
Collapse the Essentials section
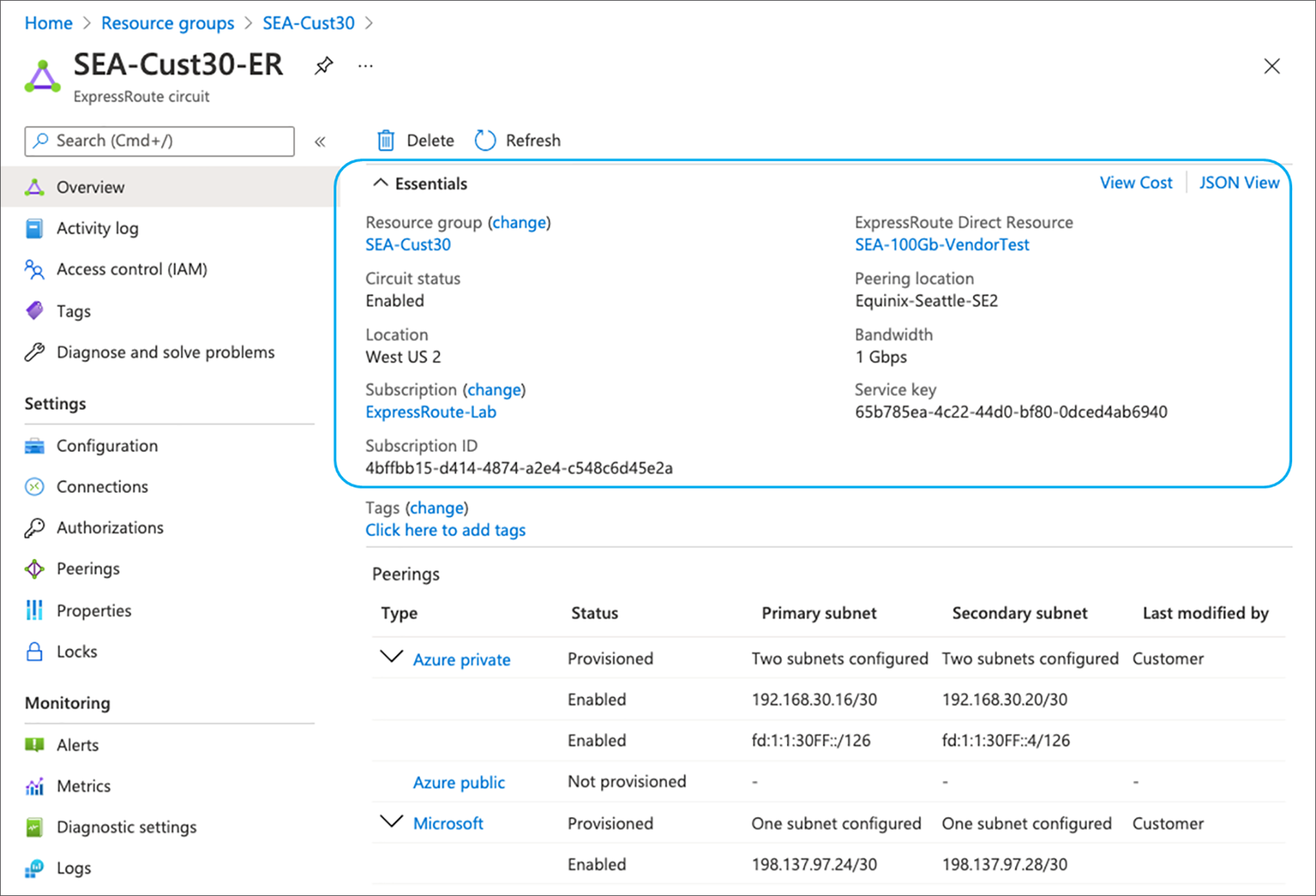(380, 183)
